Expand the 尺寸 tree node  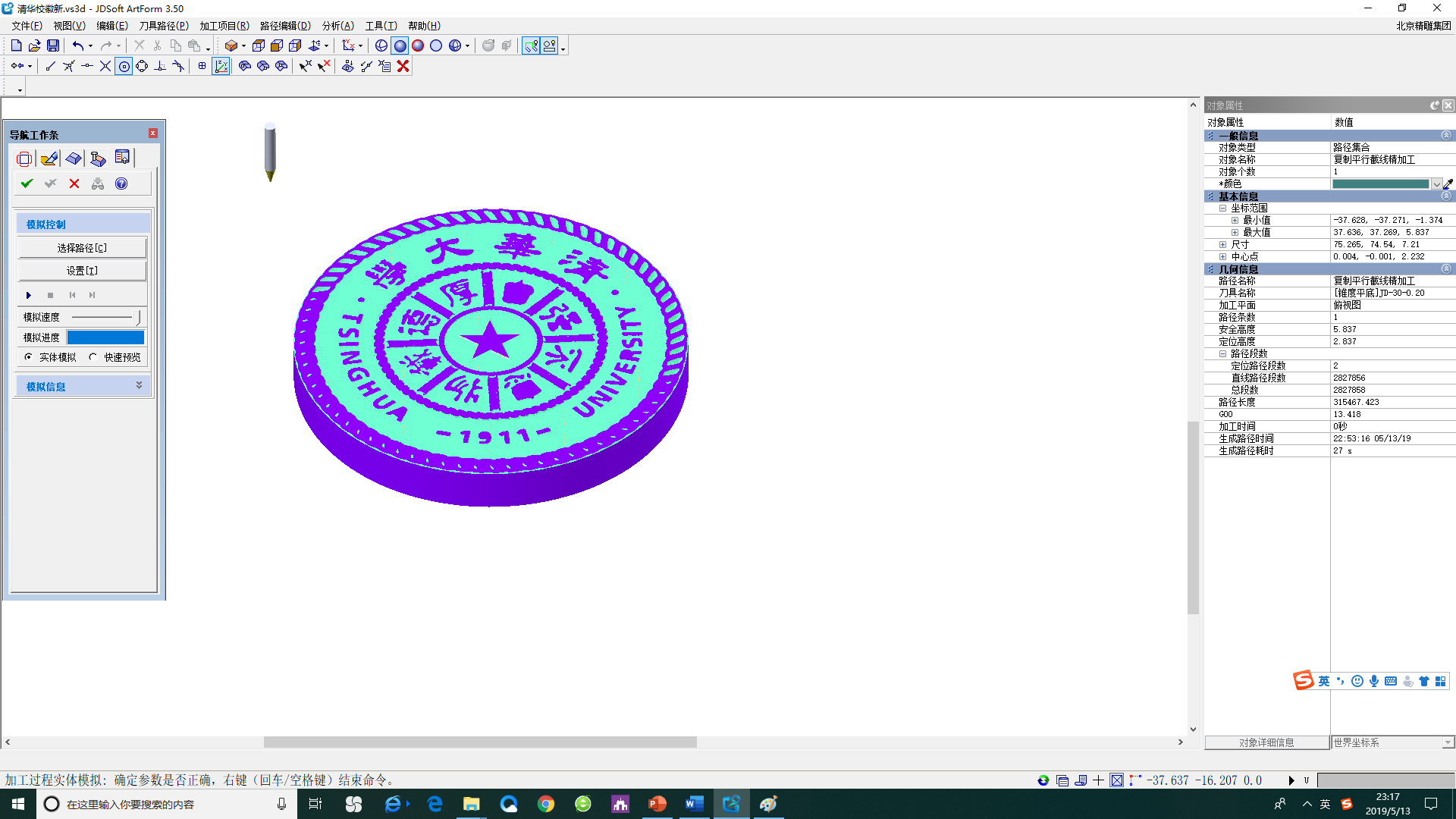tap(1222, 244)
